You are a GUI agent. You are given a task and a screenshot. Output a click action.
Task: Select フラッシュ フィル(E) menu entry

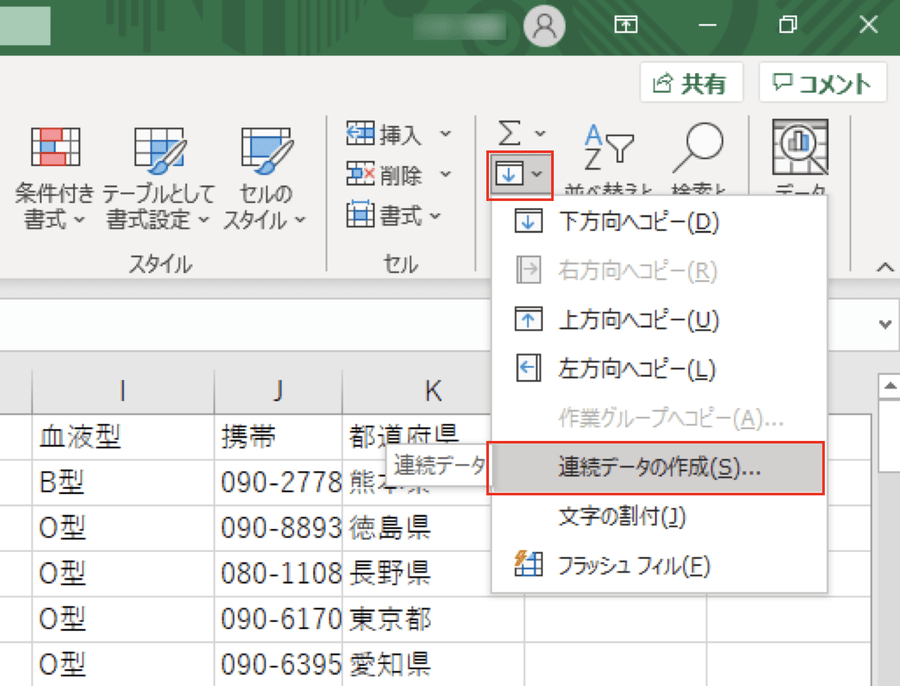(633, 566)
